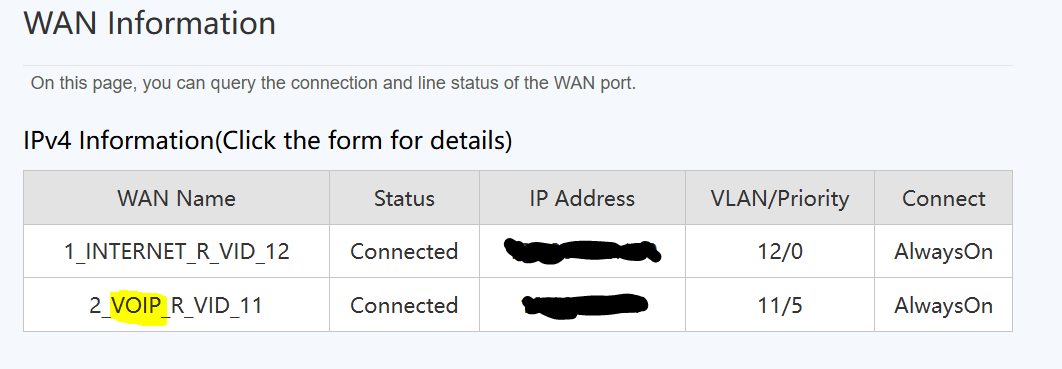
Task: Click the page description about WAN port
Action: (333, 84)
